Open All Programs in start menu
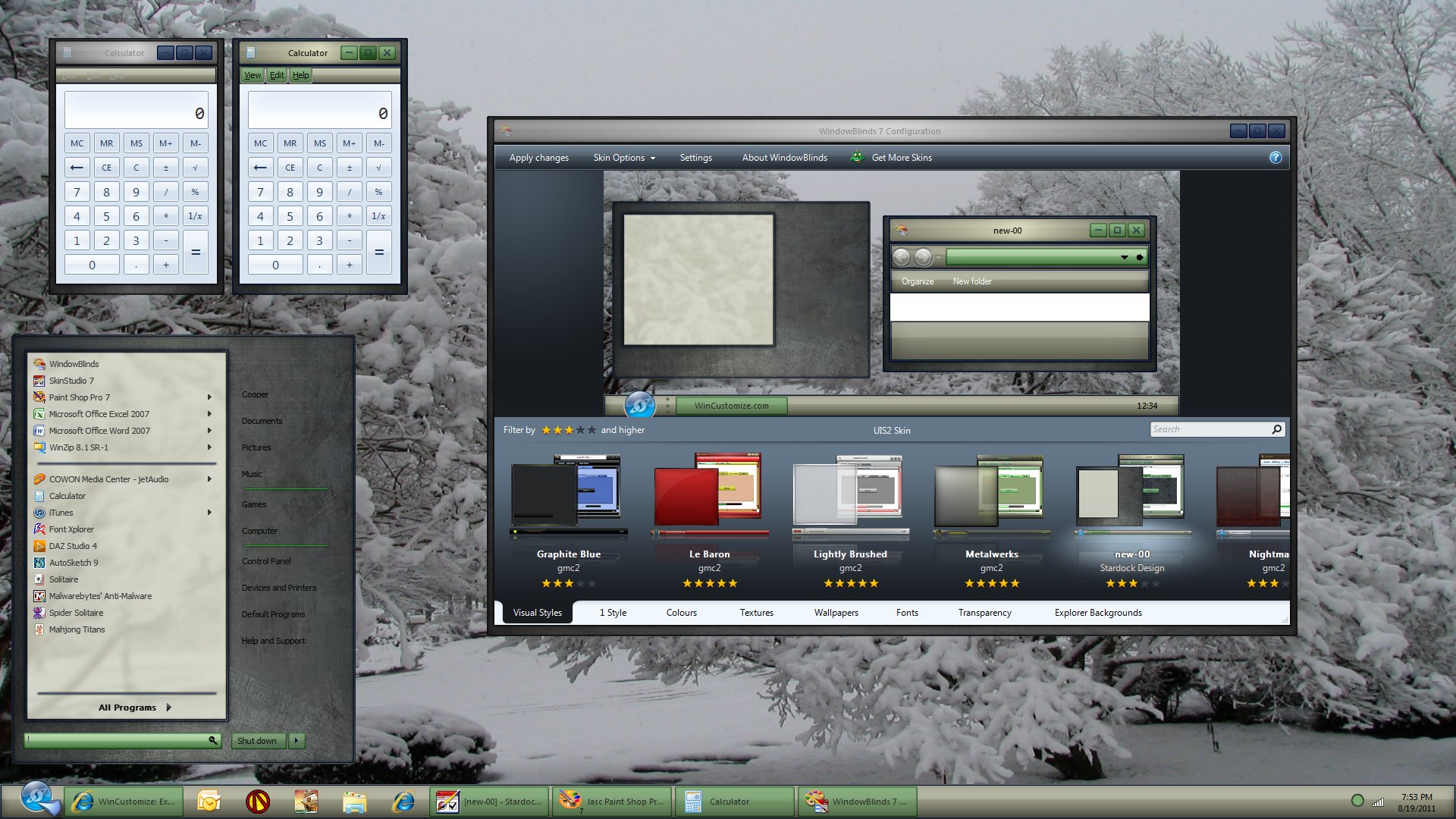 135,708
